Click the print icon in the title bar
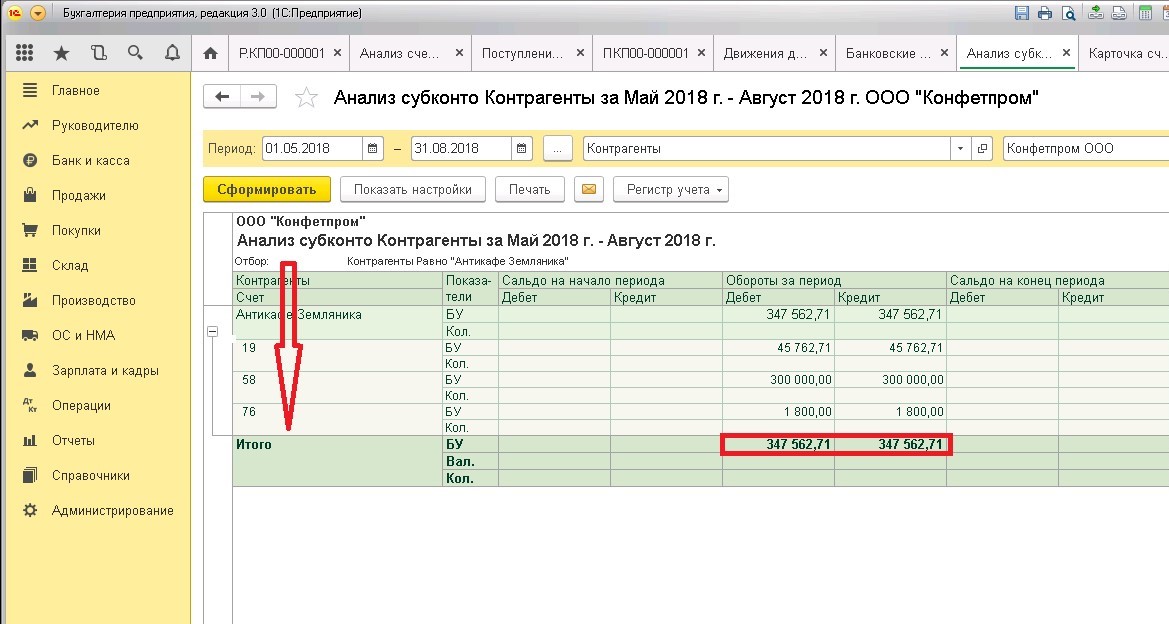Viewport: 1169px width, 624px height. coord(1044,12)
